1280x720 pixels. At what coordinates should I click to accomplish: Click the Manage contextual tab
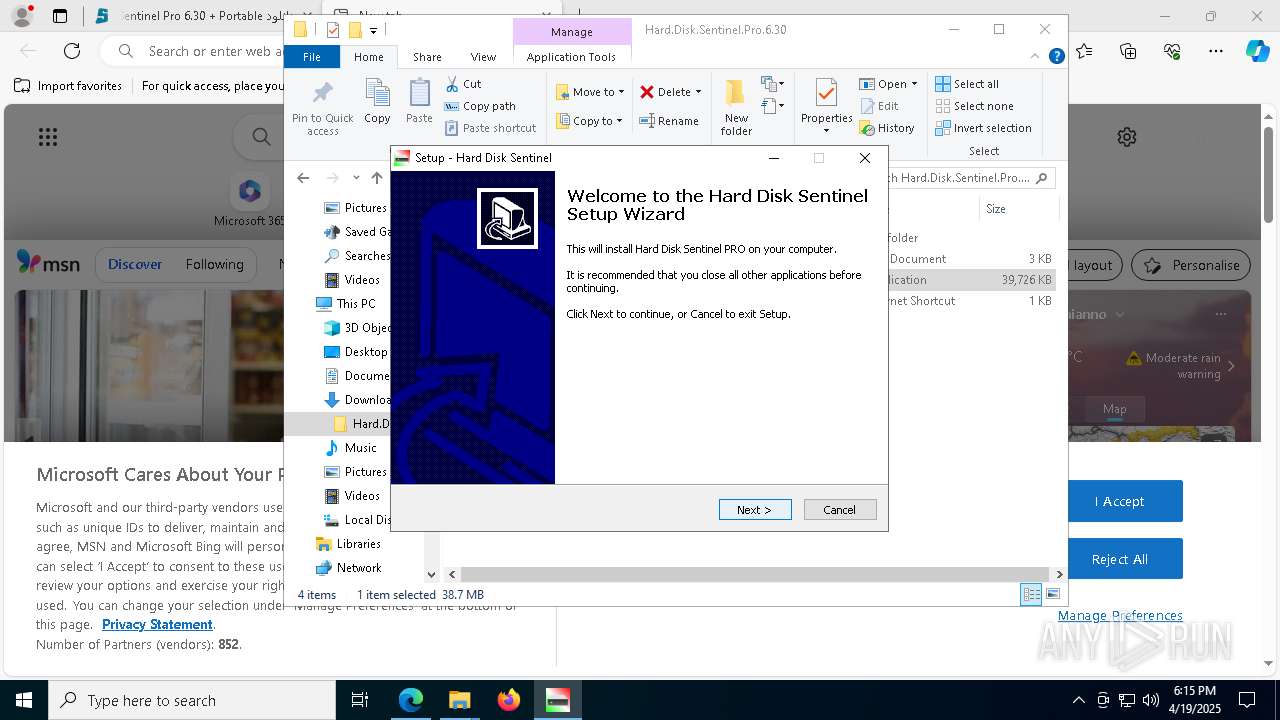click(572, 32)
